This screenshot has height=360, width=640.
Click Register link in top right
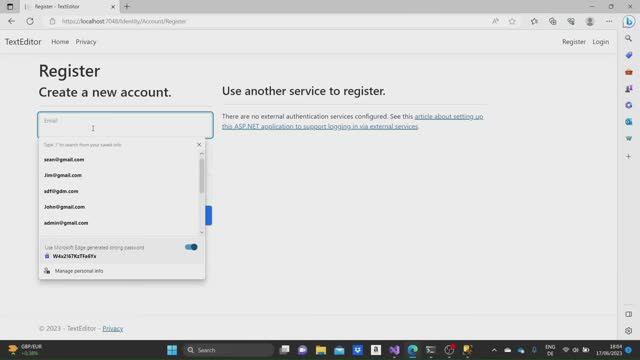pyautogui.click(x=573, y=42)
